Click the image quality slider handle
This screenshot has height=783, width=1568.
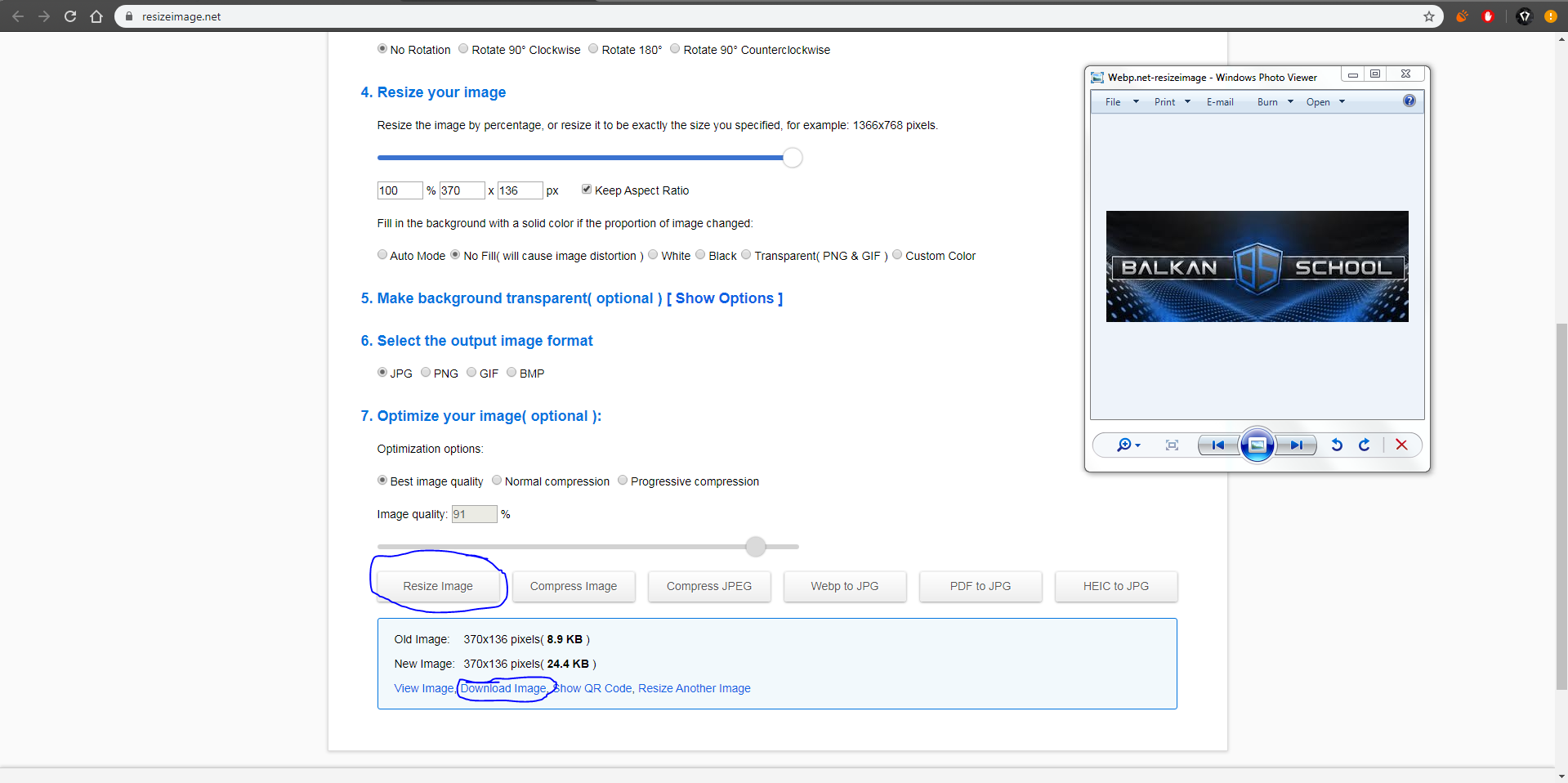(756, 546)
